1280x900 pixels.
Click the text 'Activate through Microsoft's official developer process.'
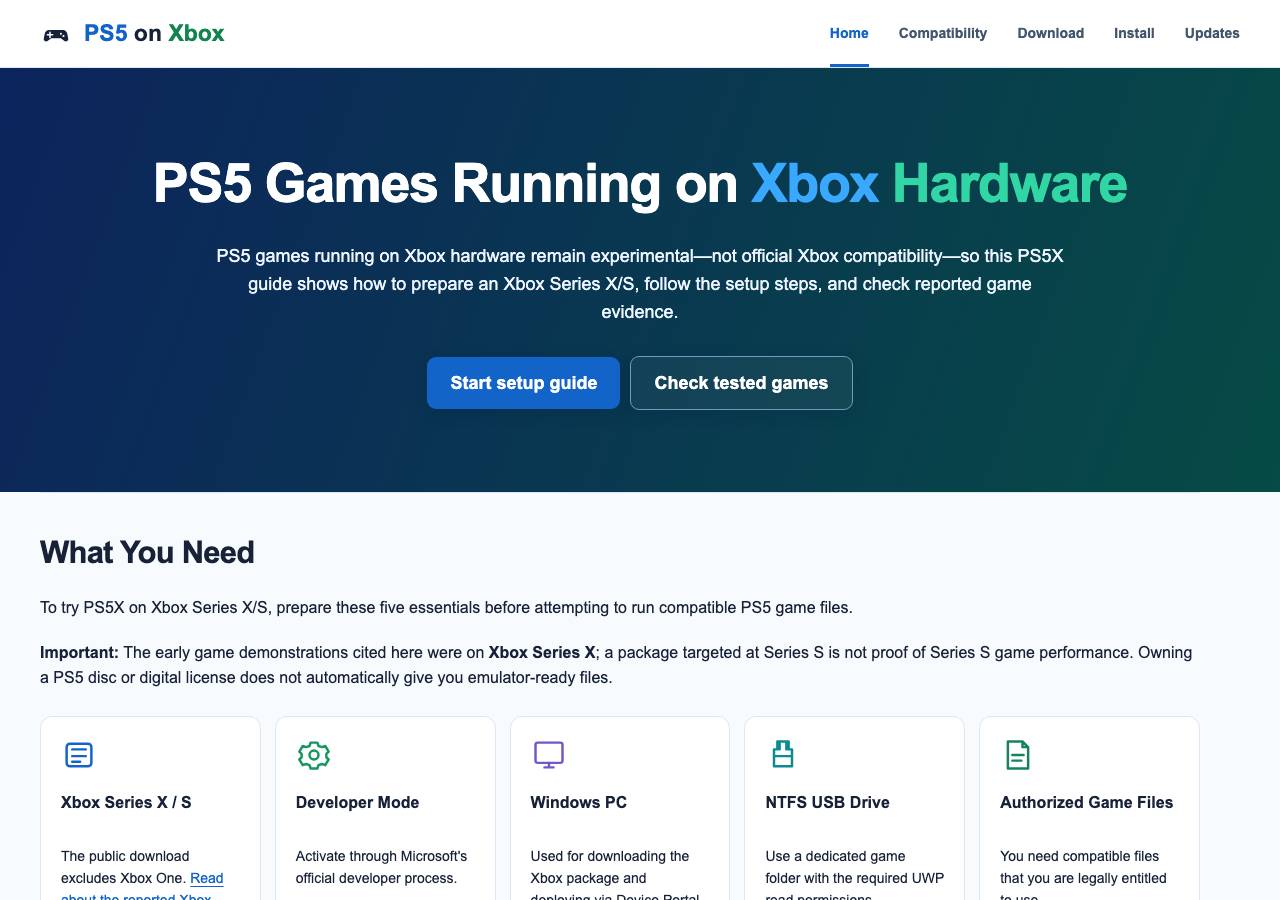point(381,867)
